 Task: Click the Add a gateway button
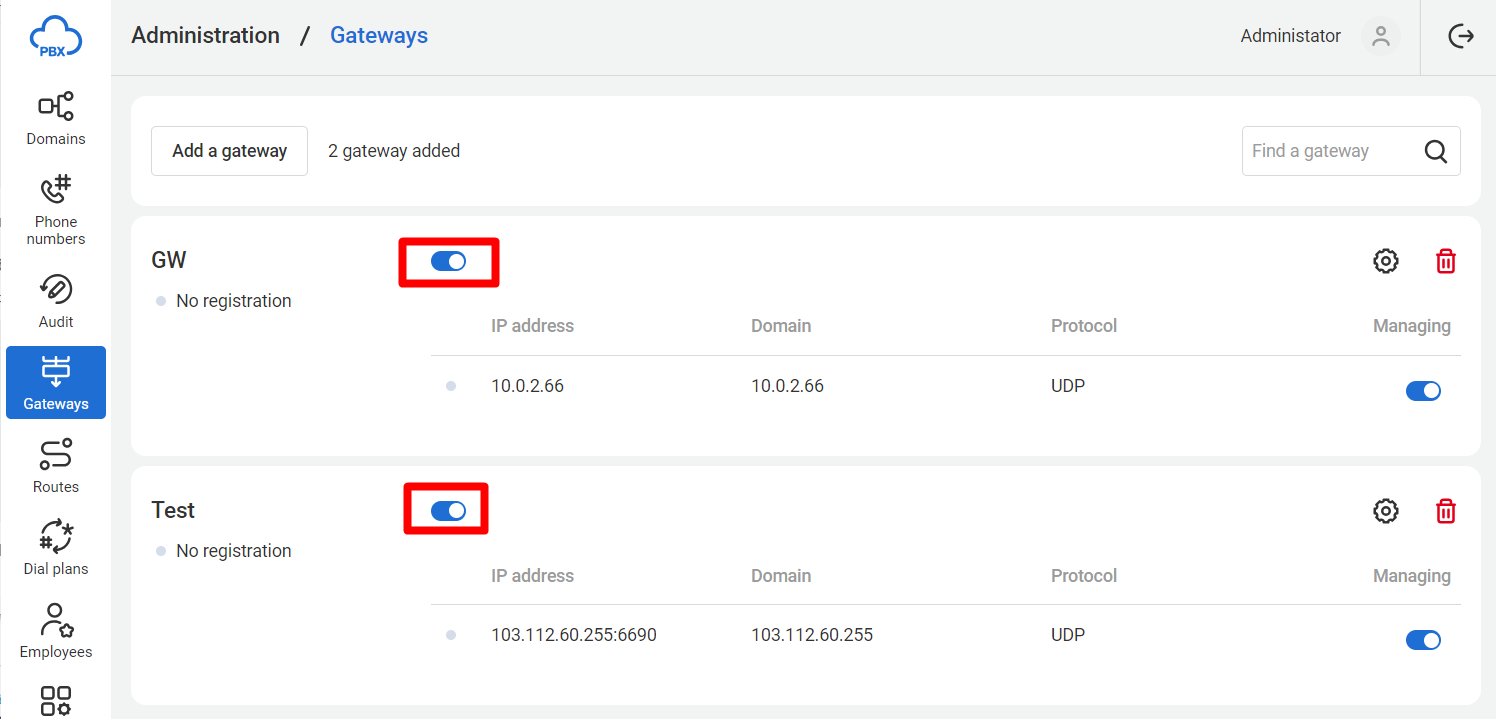(x=229, y=151)
